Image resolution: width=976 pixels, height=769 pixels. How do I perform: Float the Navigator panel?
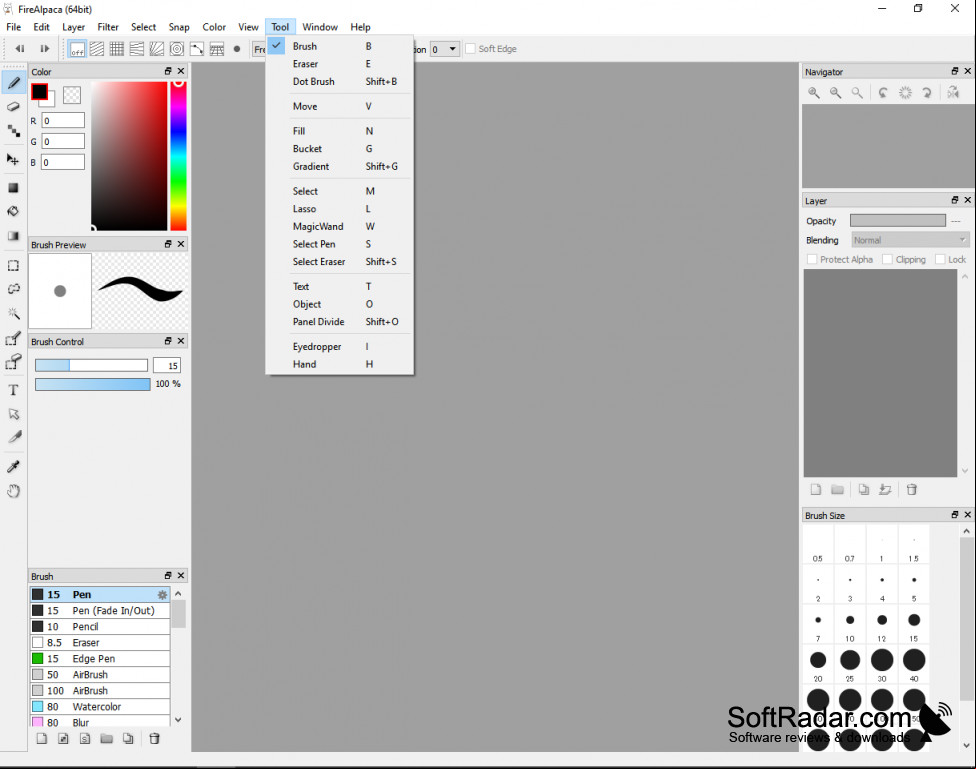pyautogui.click(x=955, y=72)
